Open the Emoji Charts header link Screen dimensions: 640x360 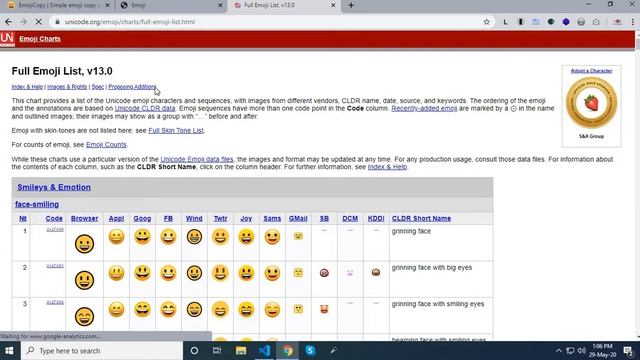pyautogui.click(x=40, y=39)
